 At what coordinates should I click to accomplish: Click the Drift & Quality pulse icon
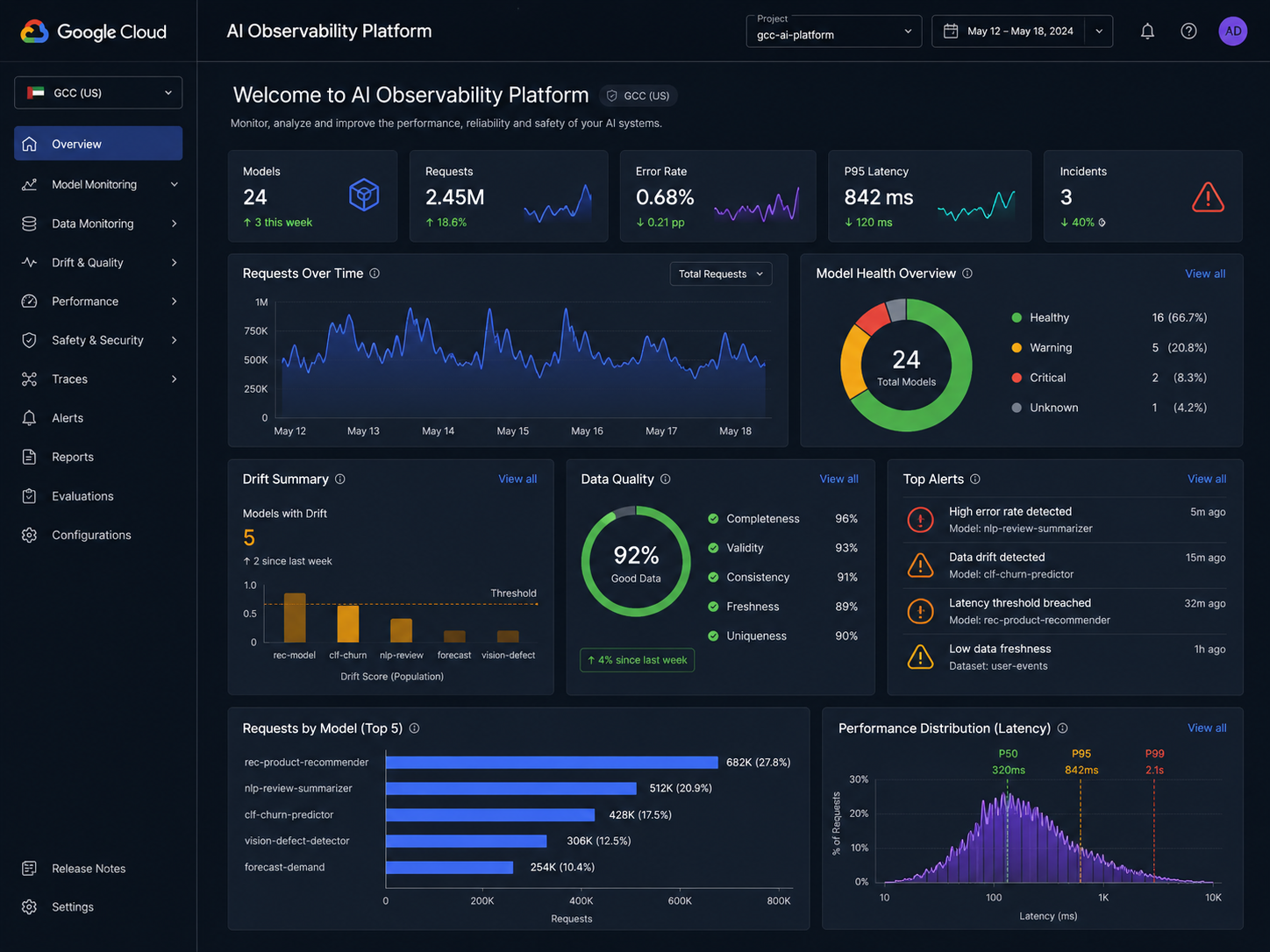click(30, 262)
